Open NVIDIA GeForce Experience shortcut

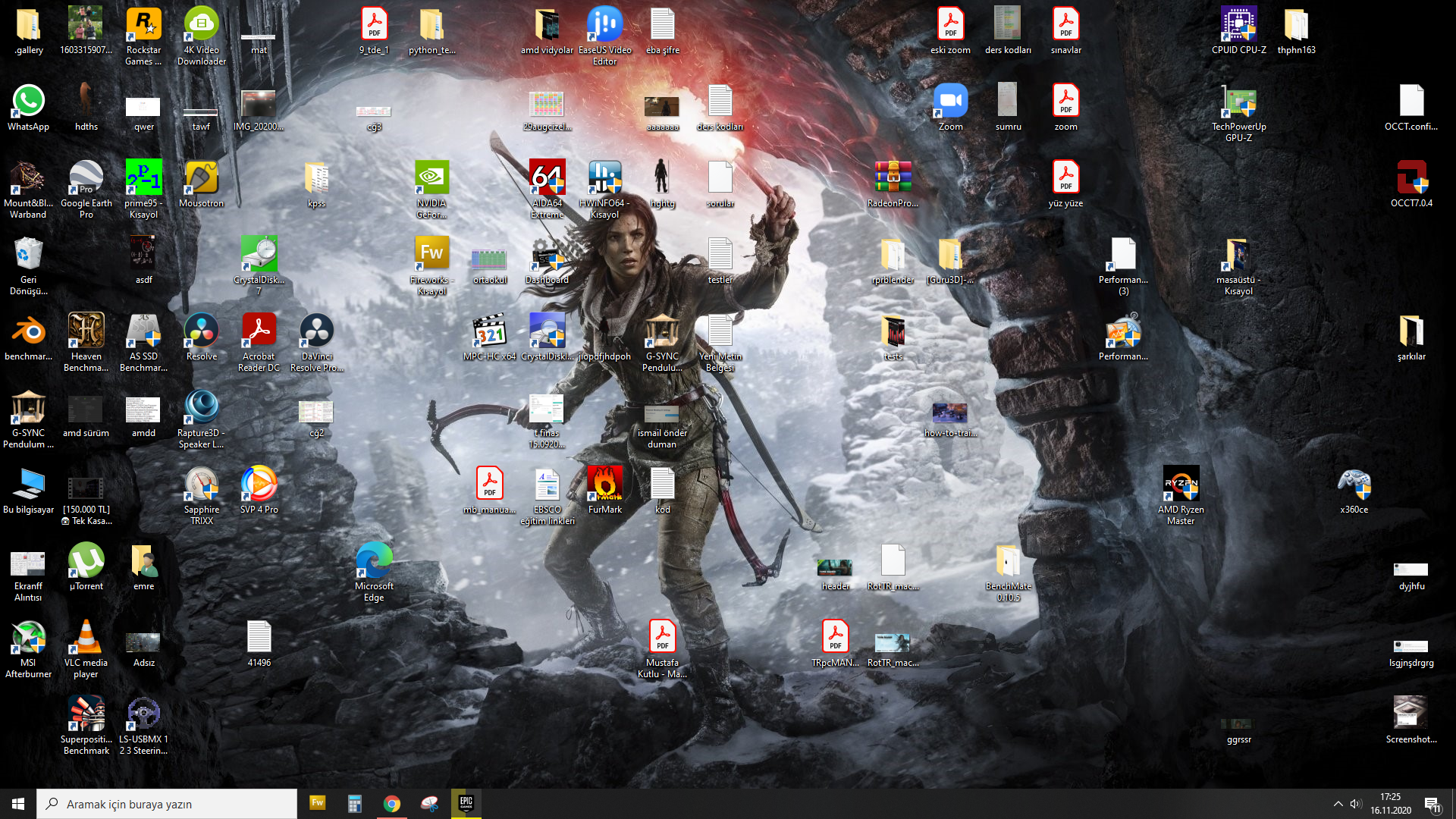[x=431, y=190]
